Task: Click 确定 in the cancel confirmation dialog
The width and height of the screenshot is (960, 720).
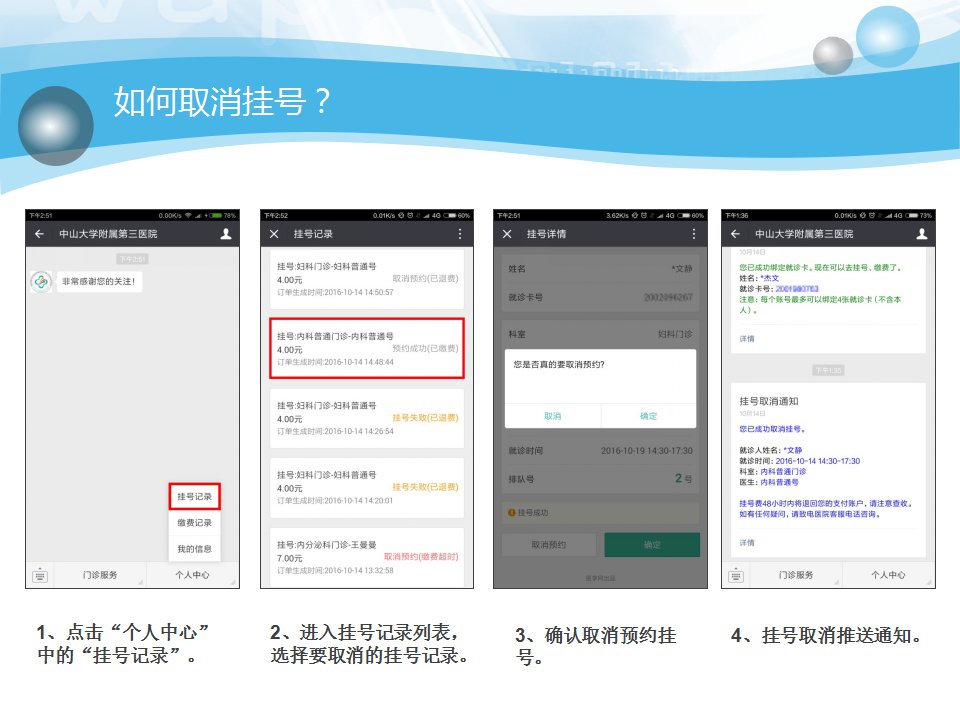Action: click(x=648, y=416)
